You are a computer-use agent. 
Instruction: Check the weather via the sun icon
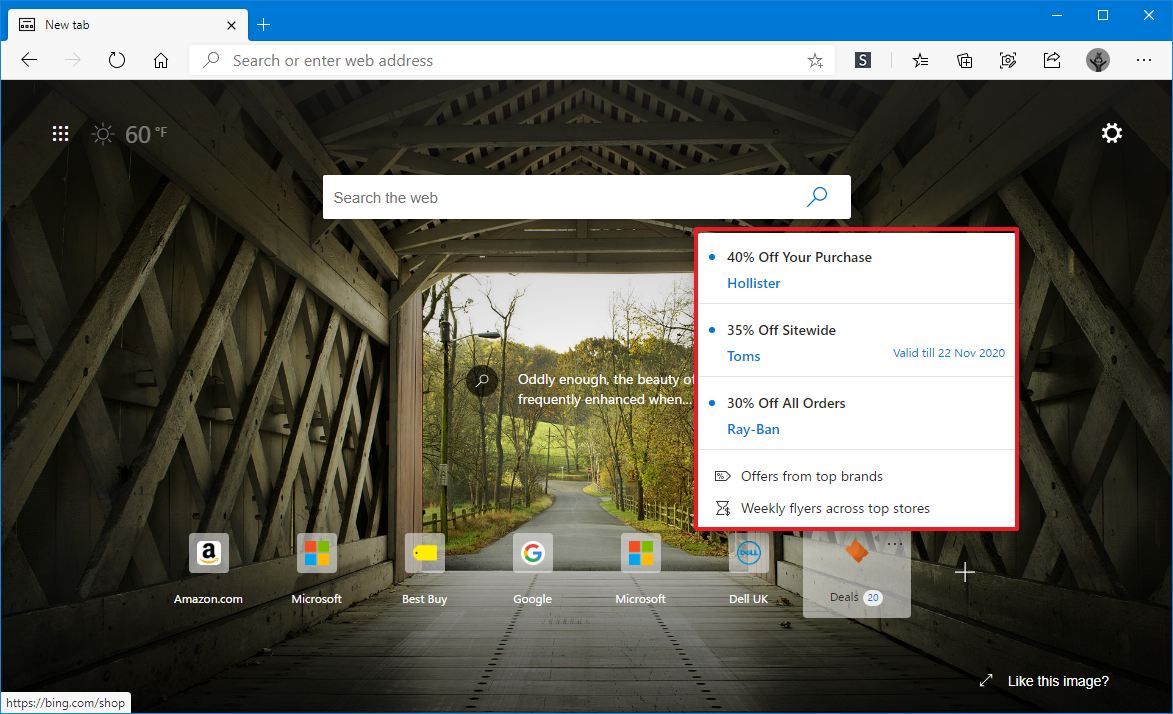pyautogui.click(x=102, y=133)
